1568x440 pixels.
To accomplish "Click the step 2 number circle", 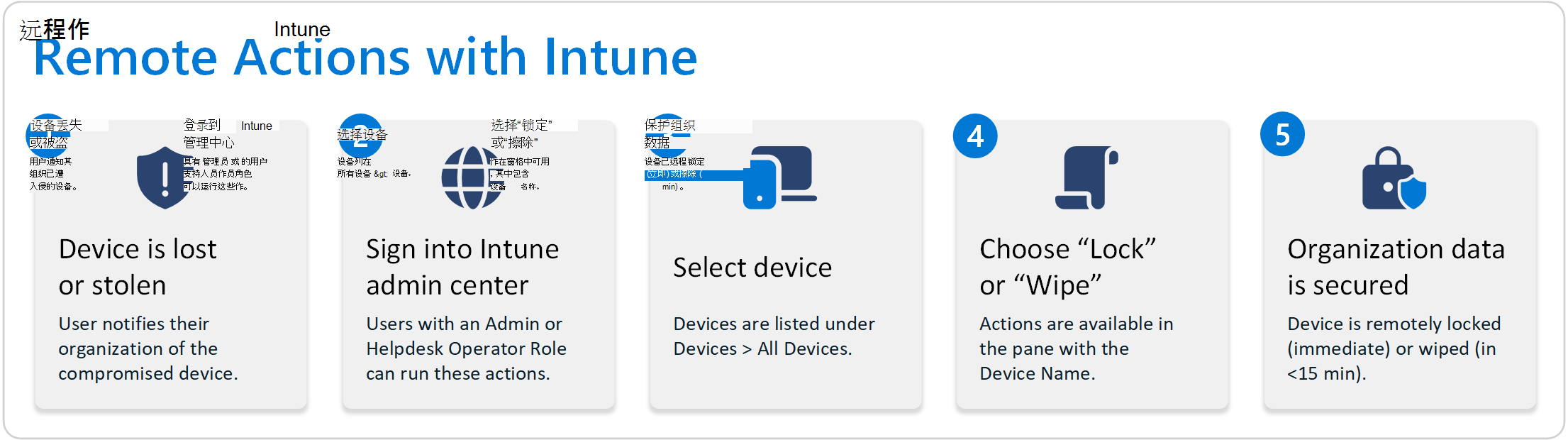I will (x=360, y=136).
